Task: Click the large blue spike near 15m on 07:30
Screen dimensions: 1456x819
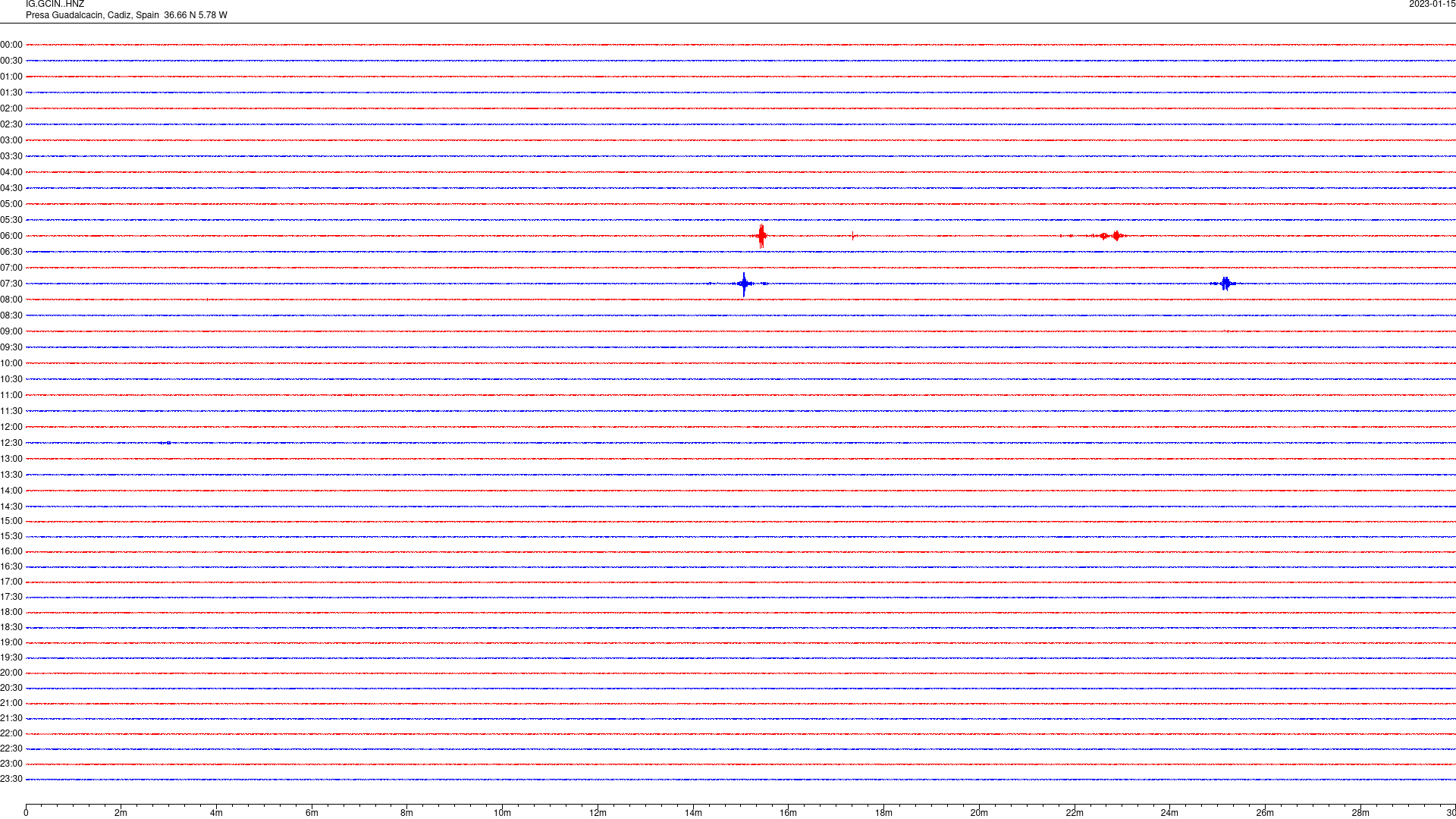Action: [744, 284]
